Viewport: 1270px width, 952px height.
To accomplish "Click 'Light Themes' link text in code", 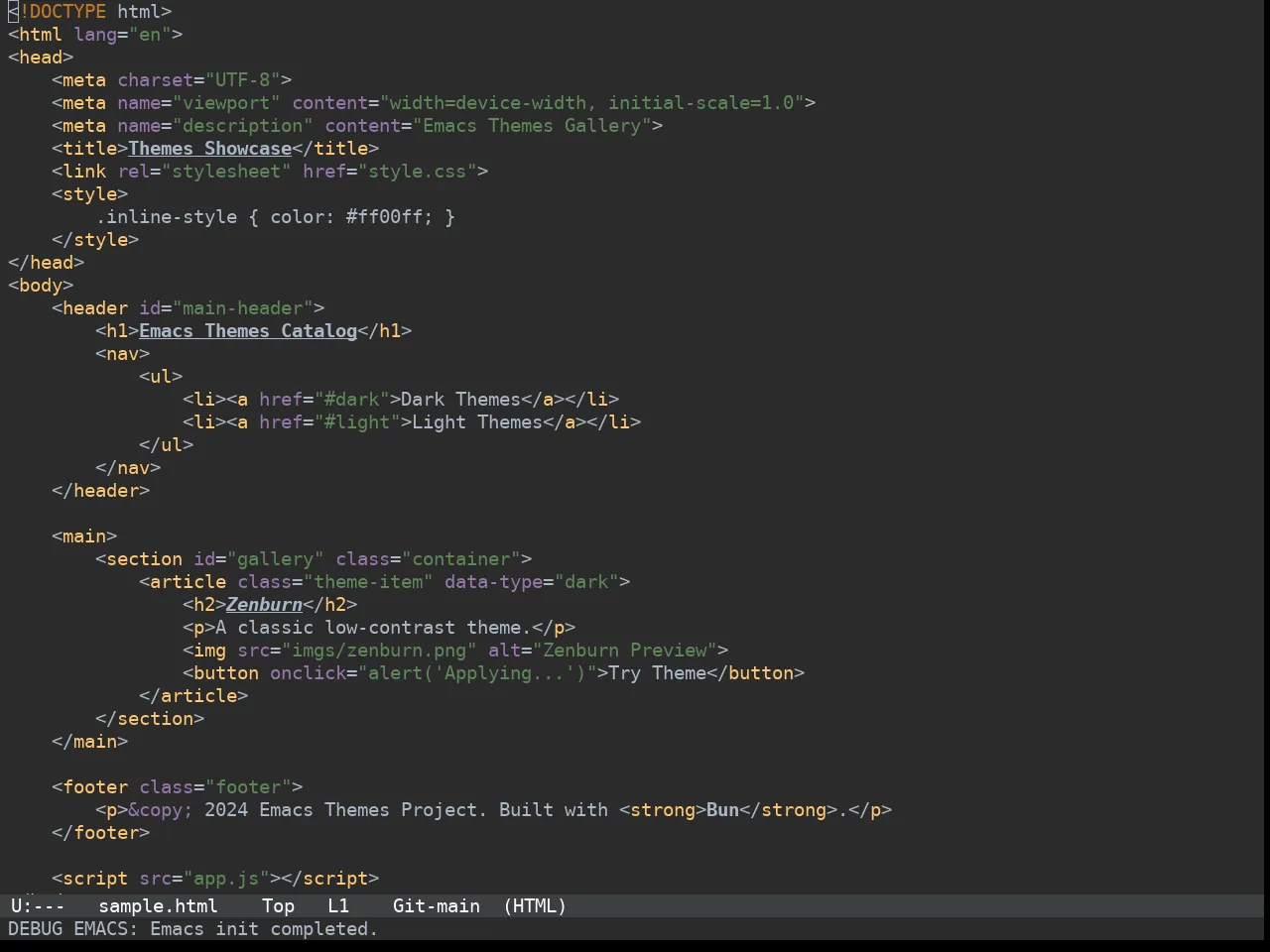I will (x=477, y=422).
